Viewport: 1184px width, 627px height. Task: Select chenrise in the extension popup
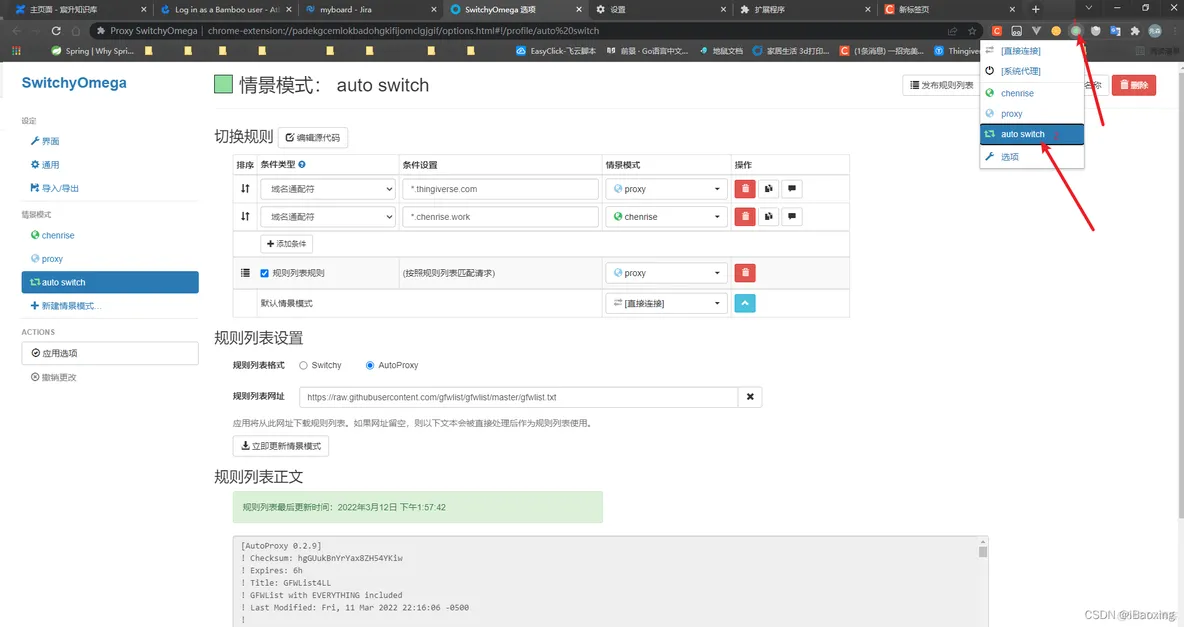[x=1031, y=93]
